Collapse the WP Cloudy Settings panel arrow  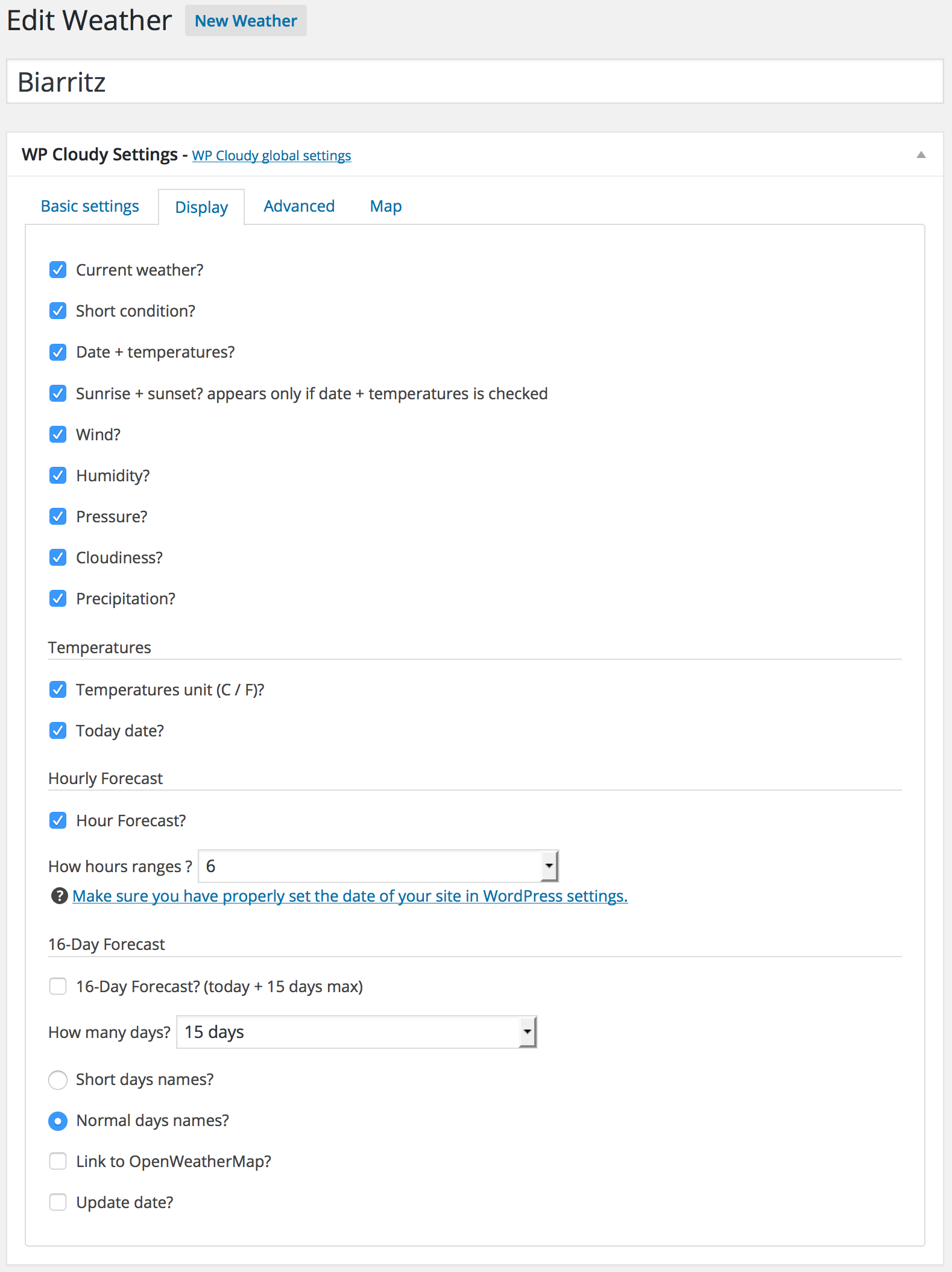point(921,155)
